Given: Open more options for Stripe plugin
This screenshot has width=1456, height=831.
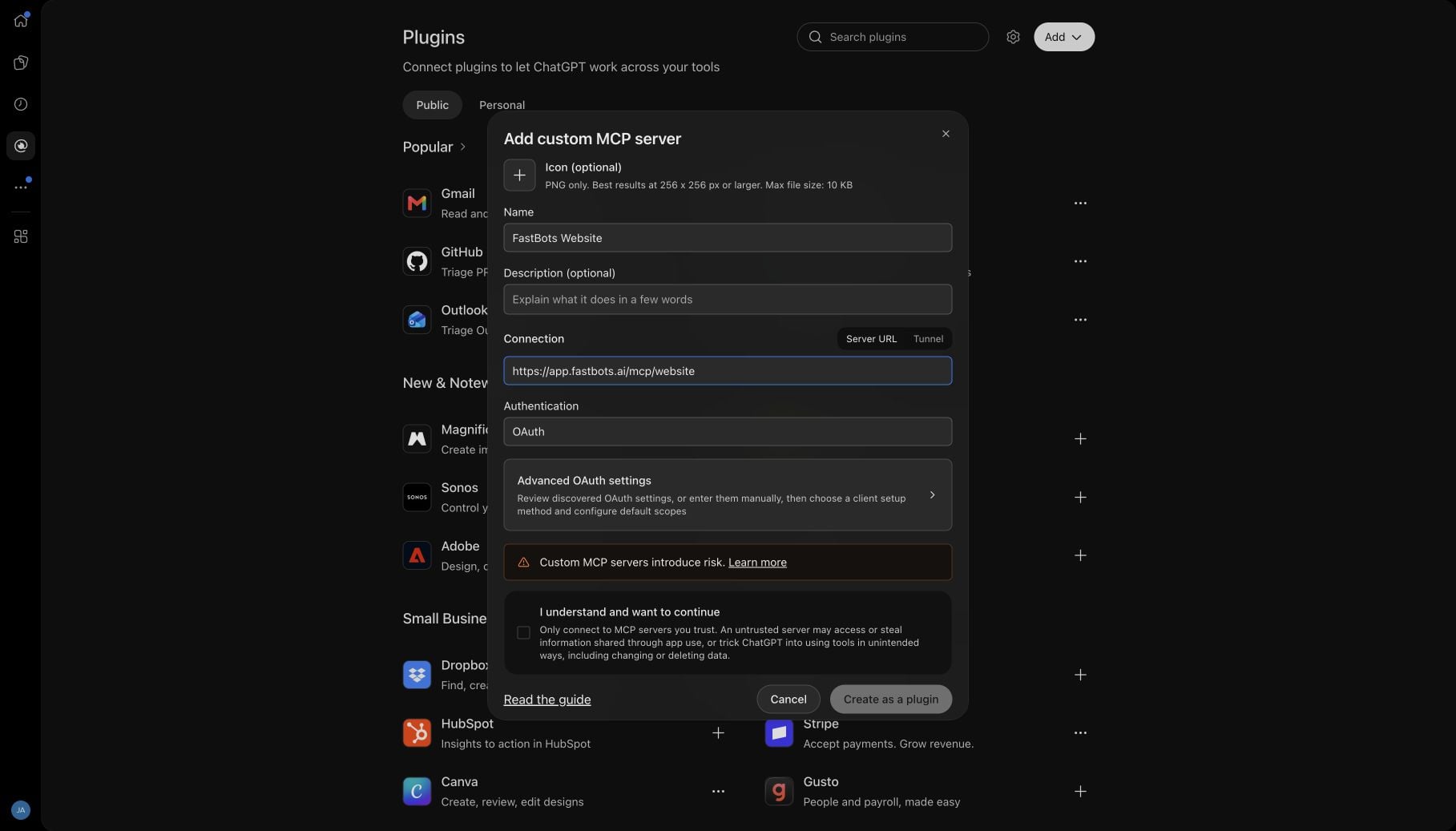Looking at the screenshot, I should coord(1080,733).
